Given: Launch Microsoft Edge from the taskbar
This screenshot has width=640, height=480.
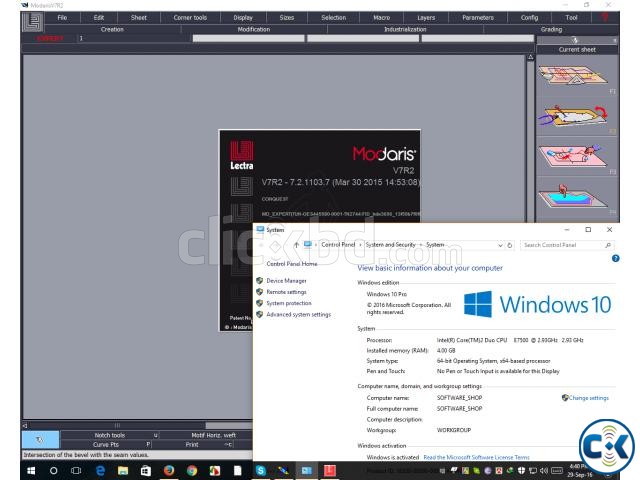Looking at the screenshot, I should pyautogui.click(x=100, y=470).
